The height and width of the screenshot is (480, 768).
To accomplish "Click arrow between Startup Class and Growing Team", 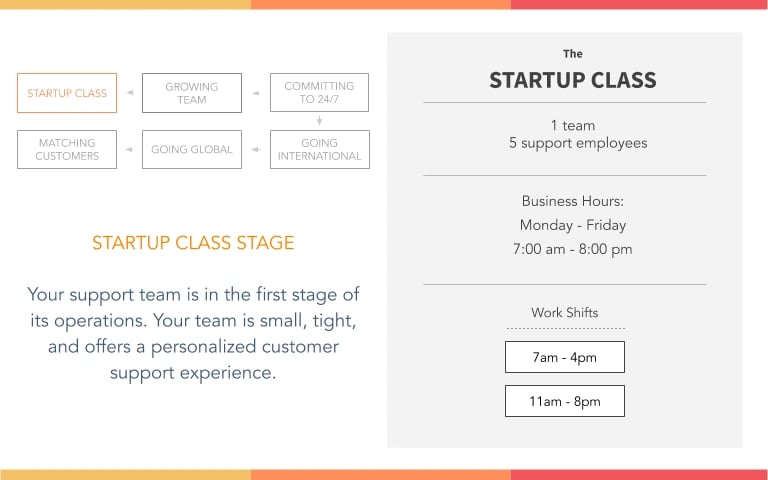I will 130,94.
